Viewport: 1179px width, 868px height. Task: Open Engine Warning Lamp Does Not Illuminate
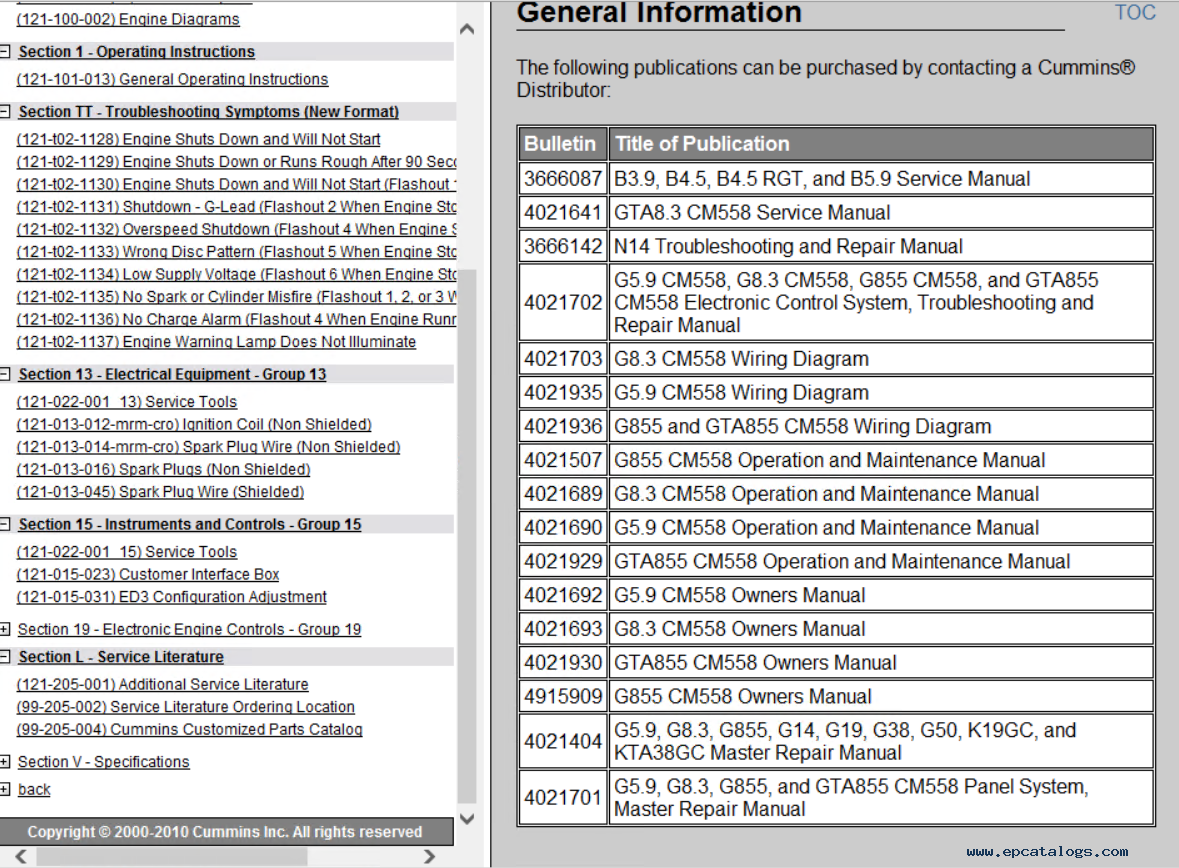coord(217,342)
